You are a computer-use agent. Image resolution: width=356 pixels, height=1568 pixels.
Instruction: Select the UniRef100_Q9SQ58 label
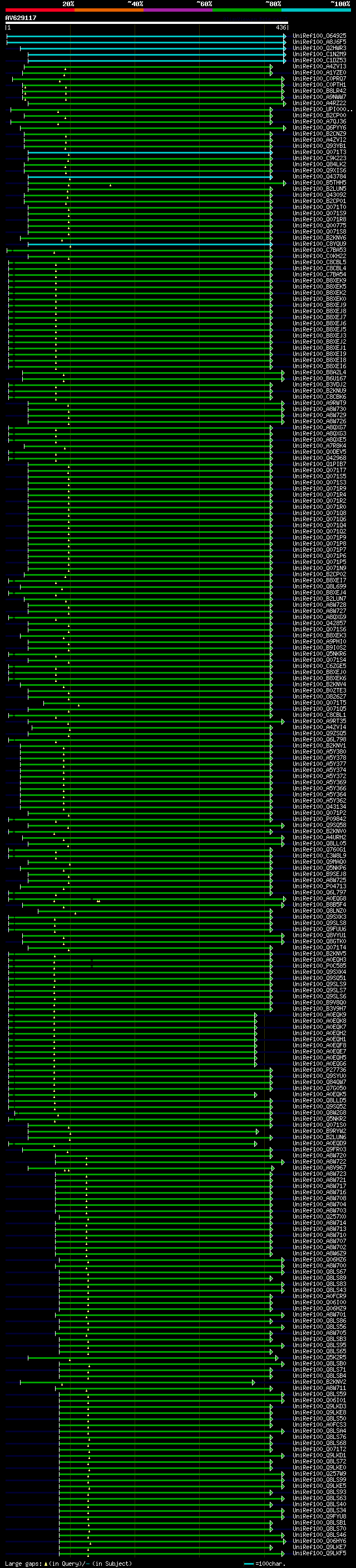(x=319, y=825)
